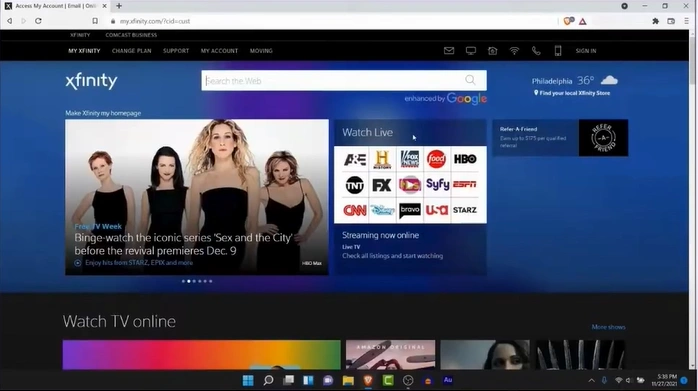Close the Access My Account browser tab
The height and width of the screenshot is (391, 698).
104,6
